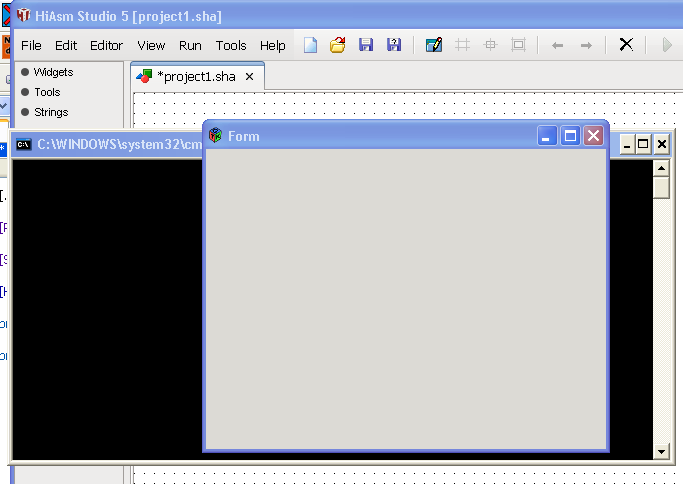
Task: Expand the Widgets palette group
Action: click(x=47, y=72)
